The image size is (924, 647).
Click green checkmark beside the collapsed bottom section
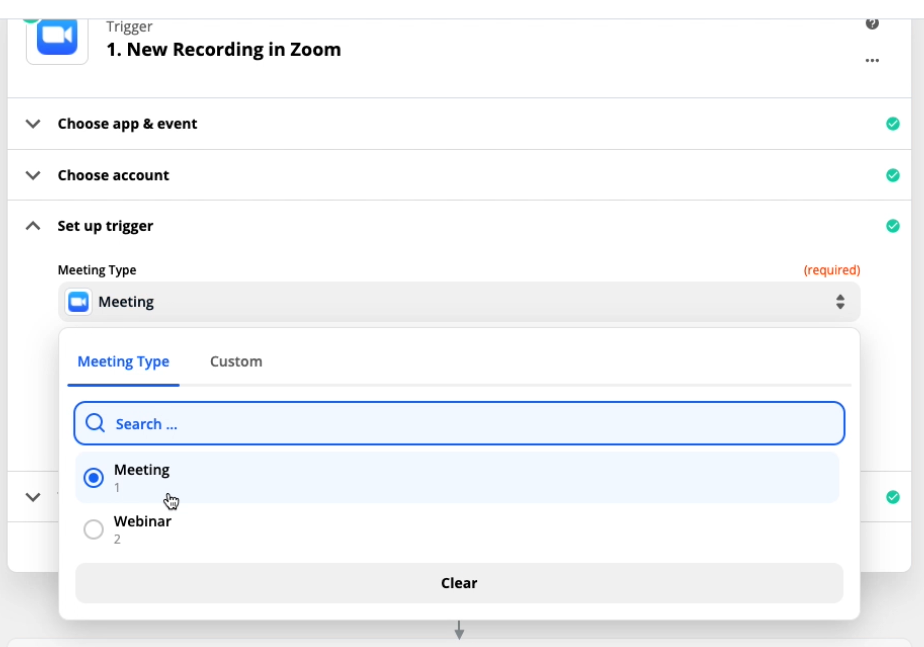point(893,497)
